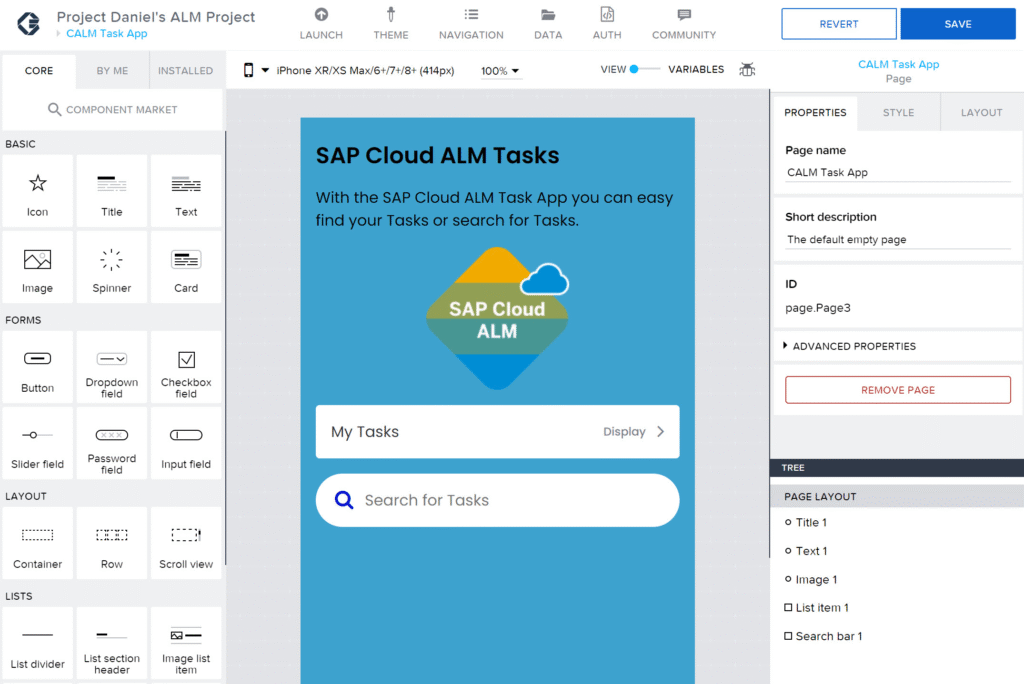
Task: Select the Image list item component
Action: click(x=186, y=643)
